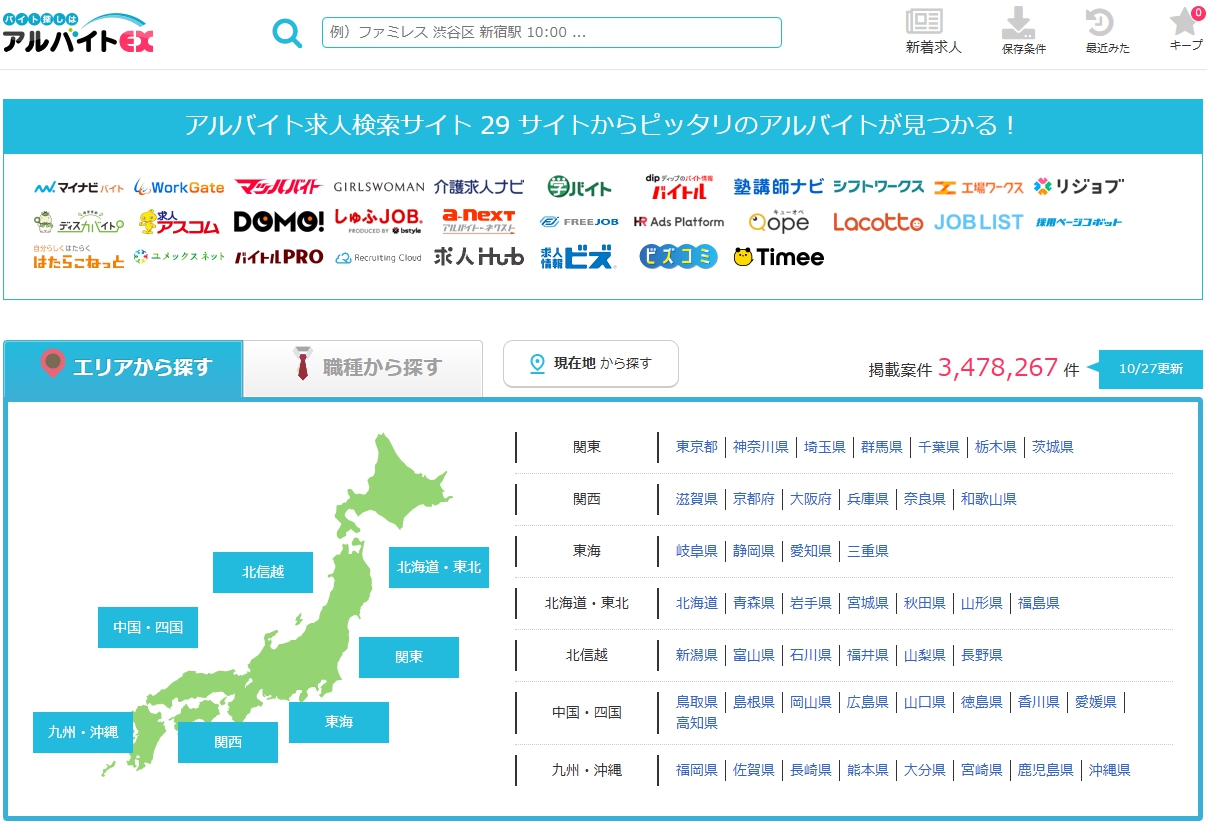Select 関西 region button on the map
The width and height of the screenshot is (1207, 823).
[228, 742]
